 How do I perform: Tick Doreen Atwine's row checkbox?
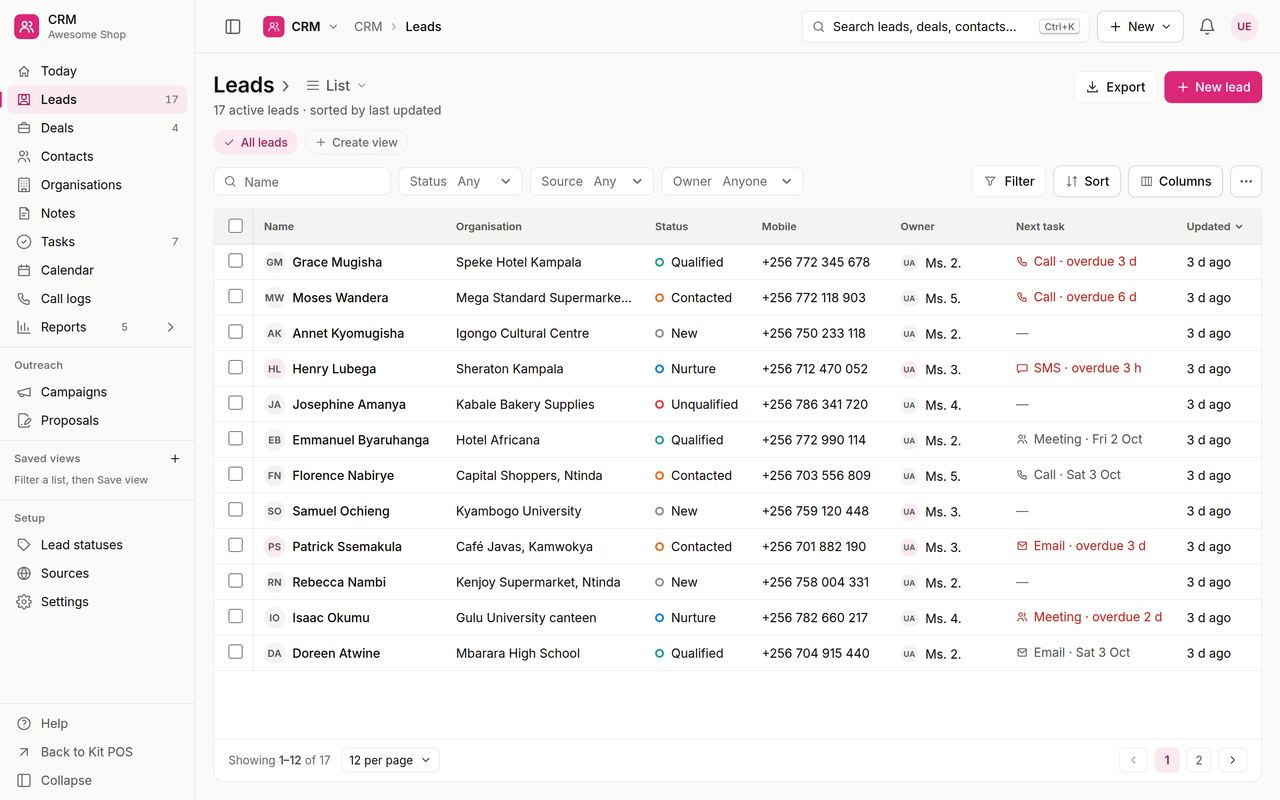[x=235, y=652]
